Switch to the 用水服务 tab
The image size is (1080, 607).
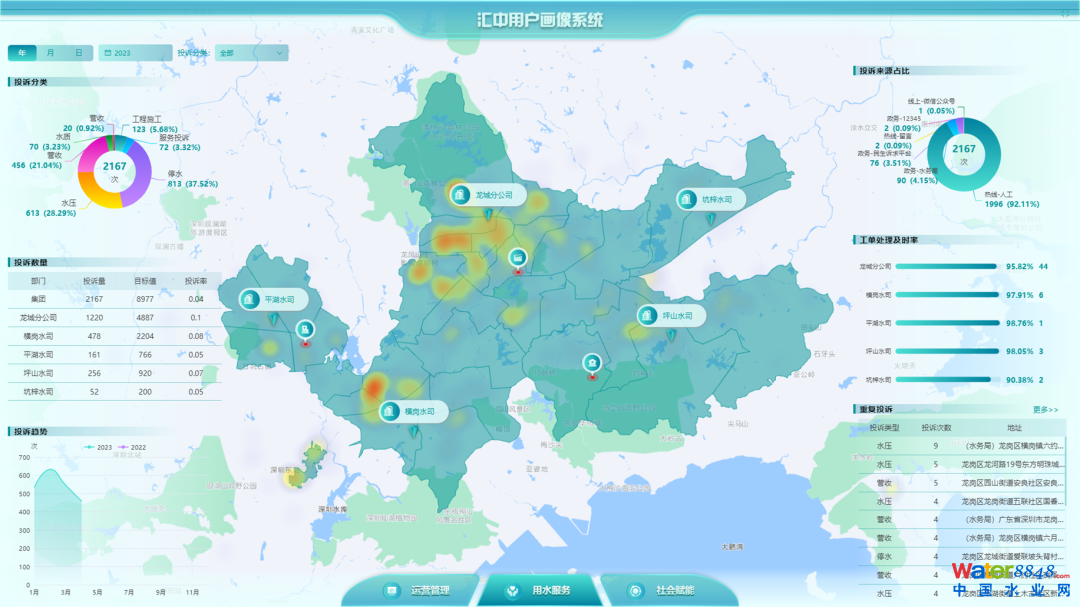pyautogui.click(x=540, y=590)
